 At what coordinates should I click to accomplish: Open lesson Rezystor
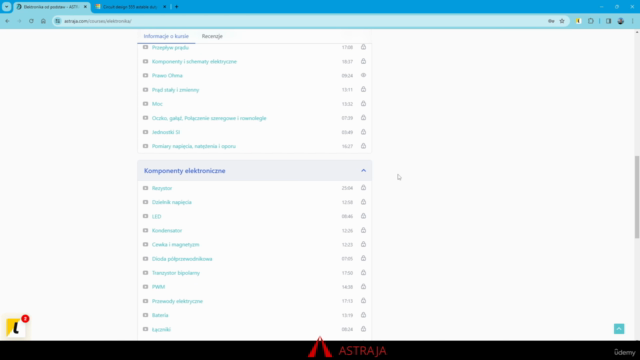(x=162, y=188)
